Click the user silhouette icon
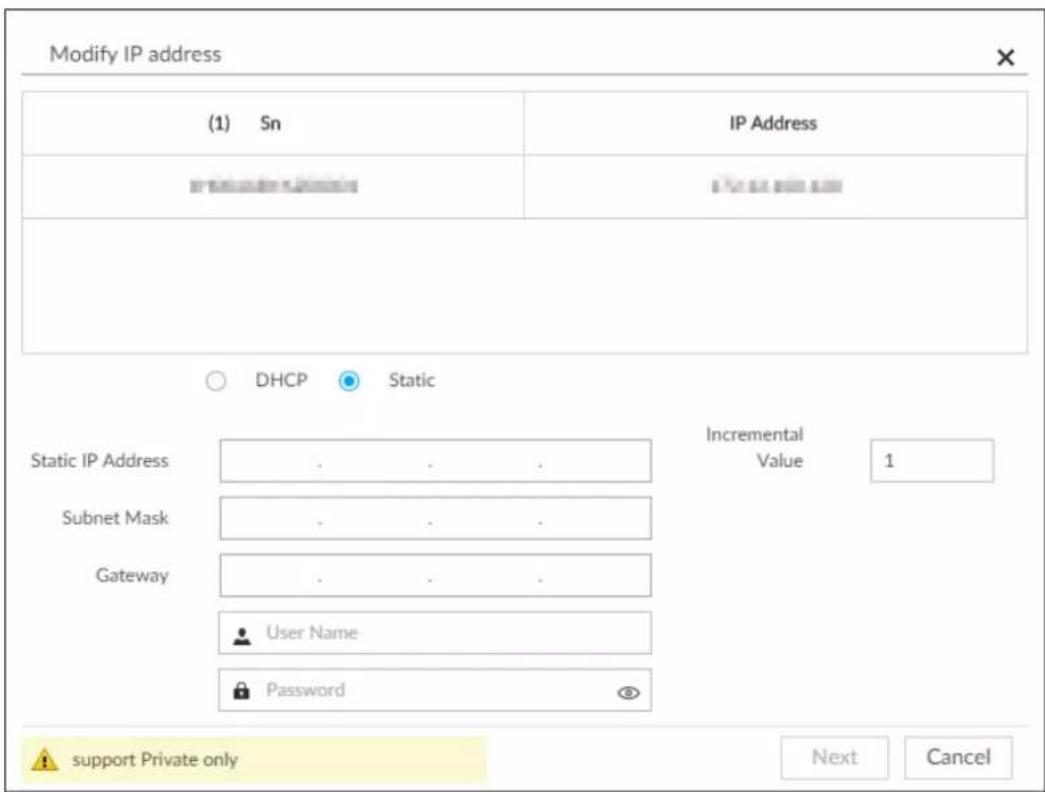Viewport: 1045px width, 792px height. point(242,636)
